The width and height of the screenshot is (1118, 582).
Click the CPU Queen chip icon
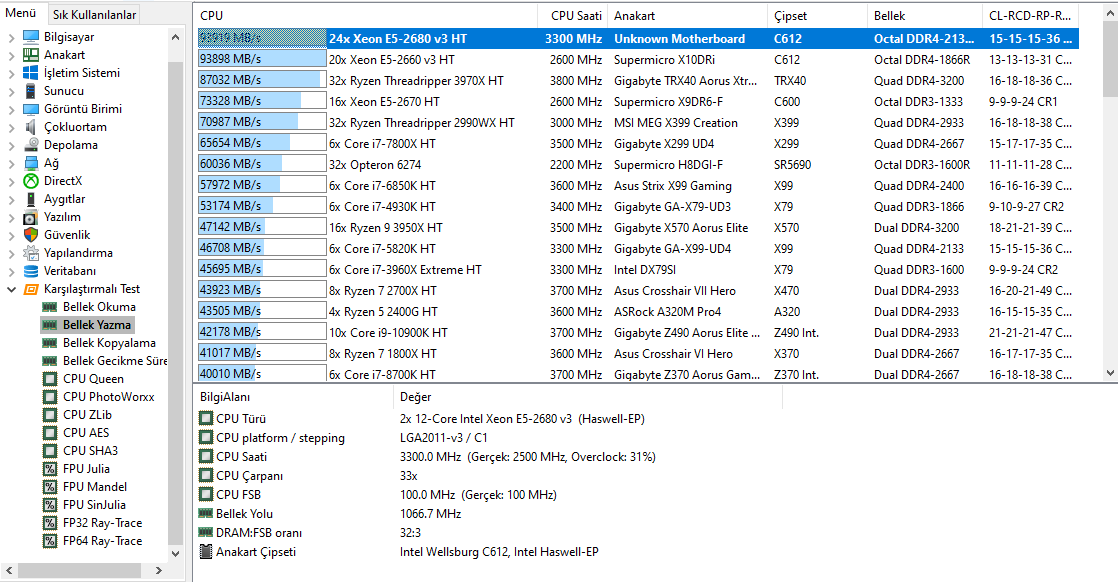(49, 379)
